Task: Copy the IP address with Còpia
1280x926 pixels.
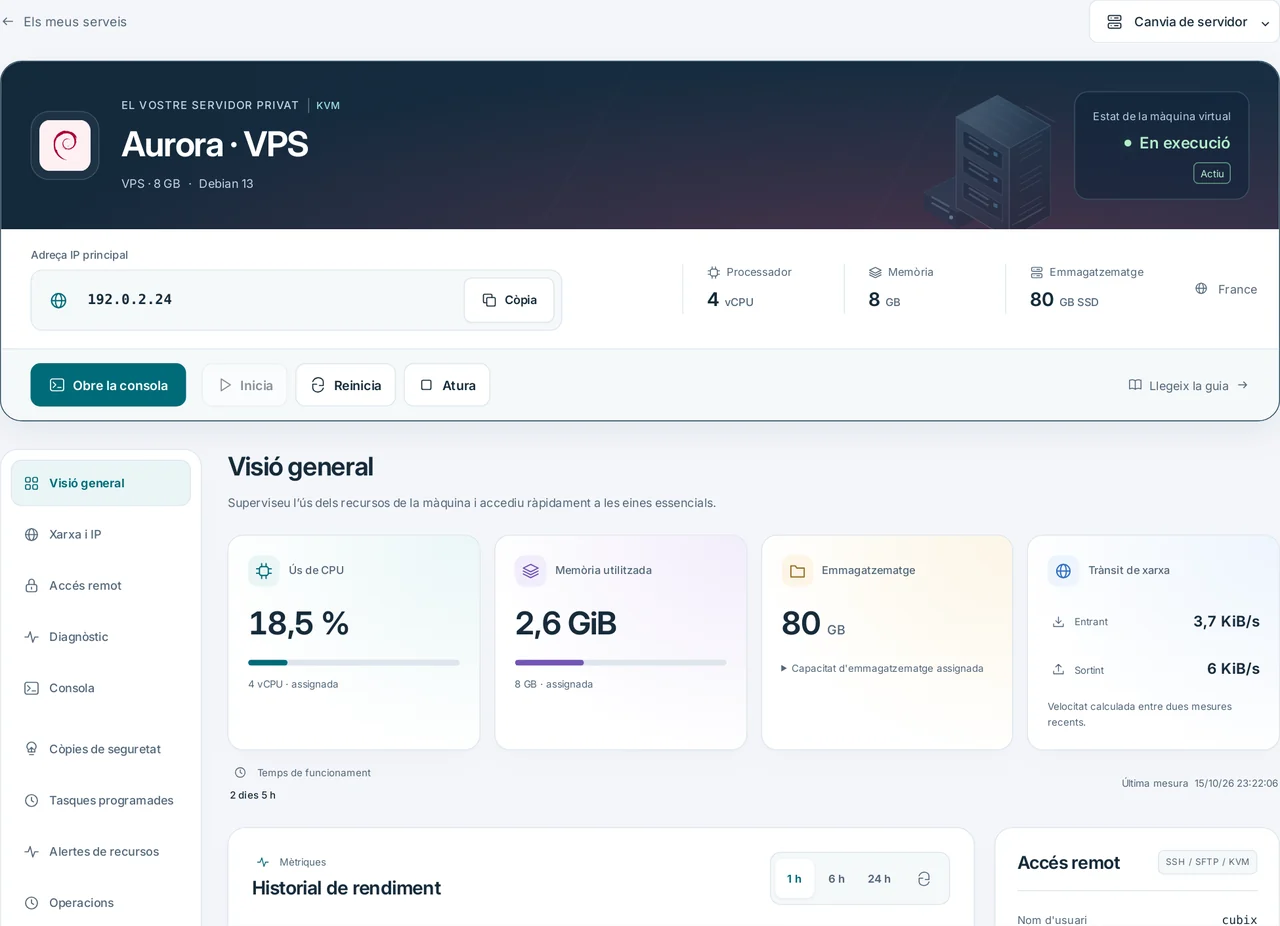Action: [x=509, y=300]
